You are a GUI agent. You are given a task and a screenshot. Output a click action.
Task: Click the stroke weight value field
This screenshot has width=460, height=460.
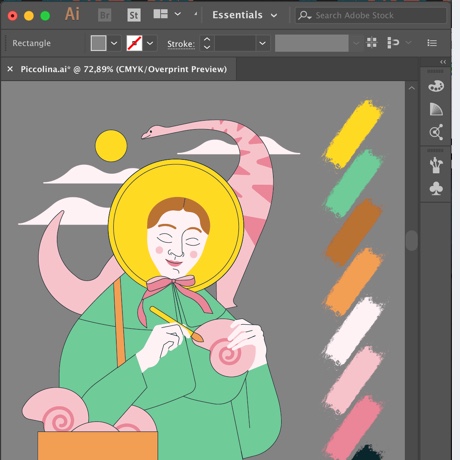[235, 43]
